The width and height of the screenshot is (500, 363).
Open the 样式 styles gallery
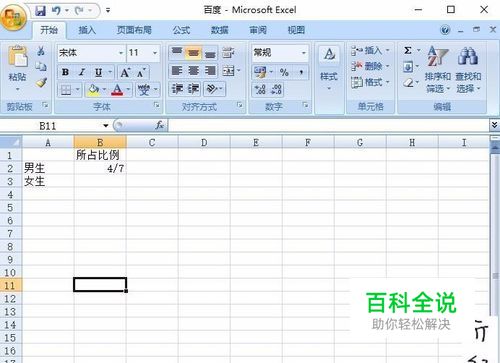pos(329,68)
